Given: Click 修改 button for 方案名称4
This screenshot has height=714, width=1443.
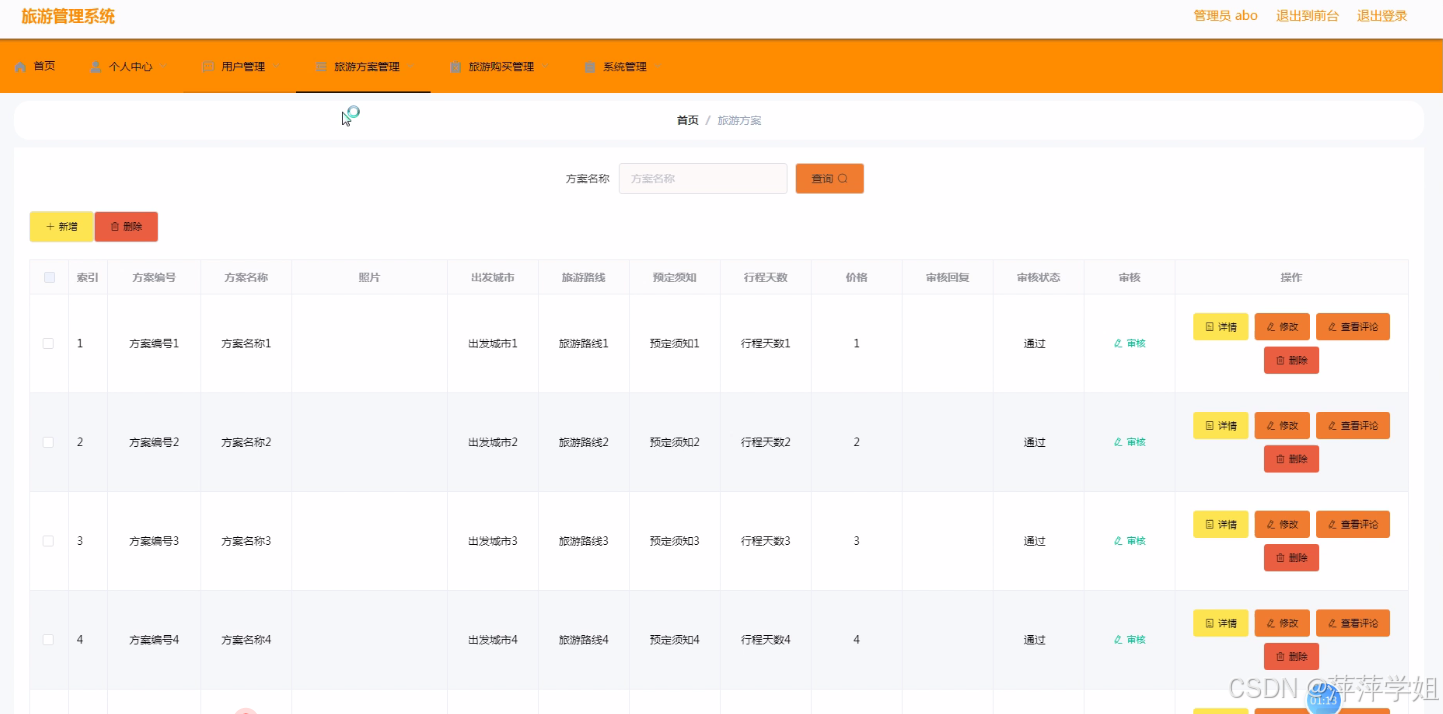Looking at the screenshot, I should (x=1282, y=623).
